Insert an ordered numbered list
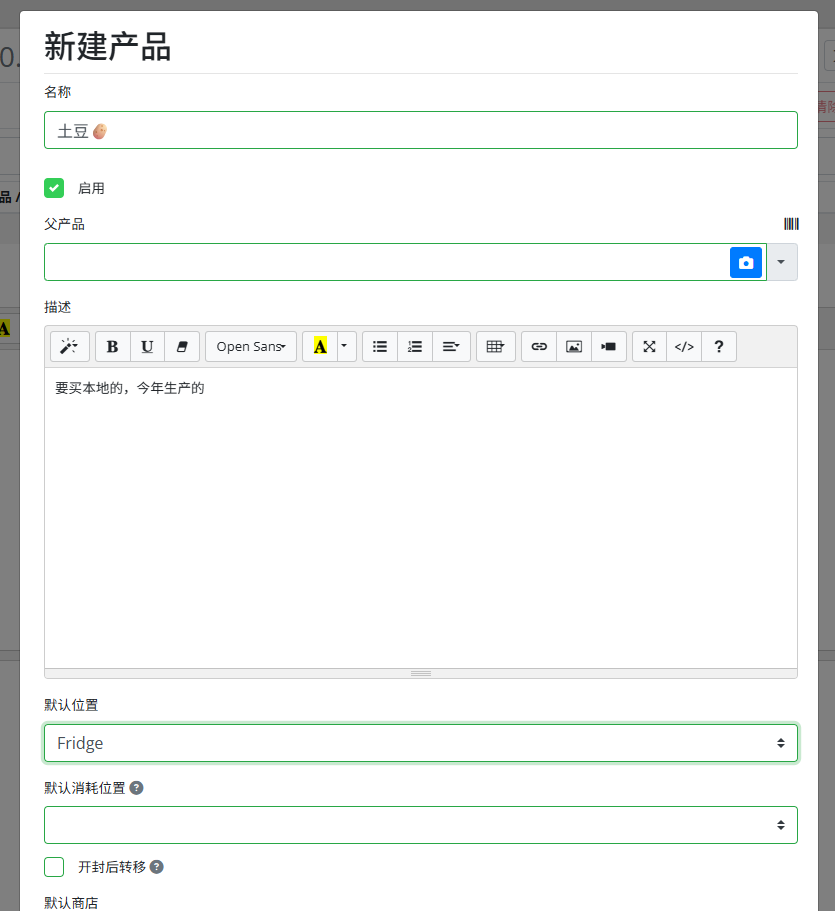Image resolution: width=835 pixels, height=911 pixels. click(415, 347)
